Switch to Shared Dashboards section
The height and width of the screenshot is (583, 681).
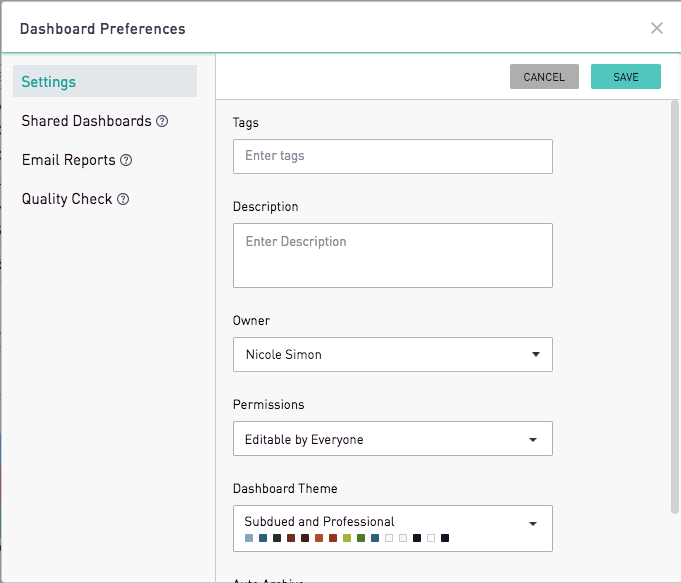point(87,121)
